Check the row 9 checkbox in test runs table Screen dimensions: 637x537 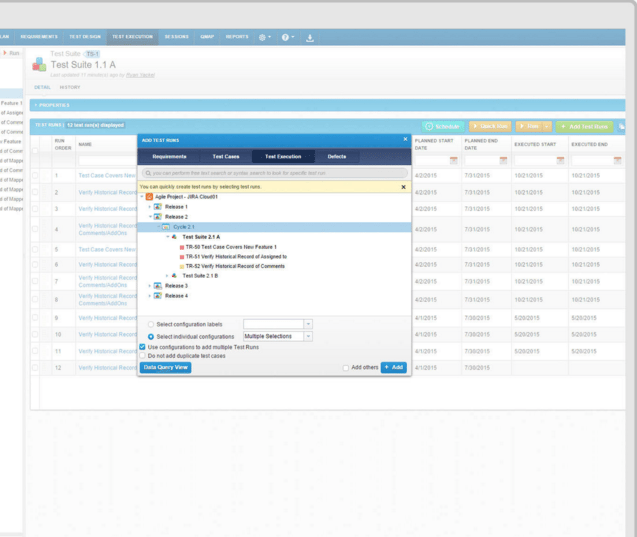coord(35,318)
